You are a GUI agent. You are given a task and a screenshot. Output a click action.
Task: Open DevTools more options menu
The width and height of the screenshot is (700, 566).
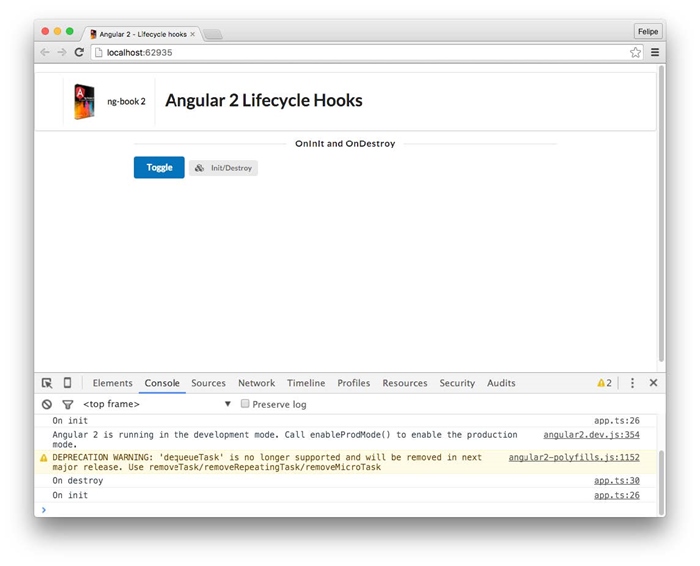[x=632, y=383]
